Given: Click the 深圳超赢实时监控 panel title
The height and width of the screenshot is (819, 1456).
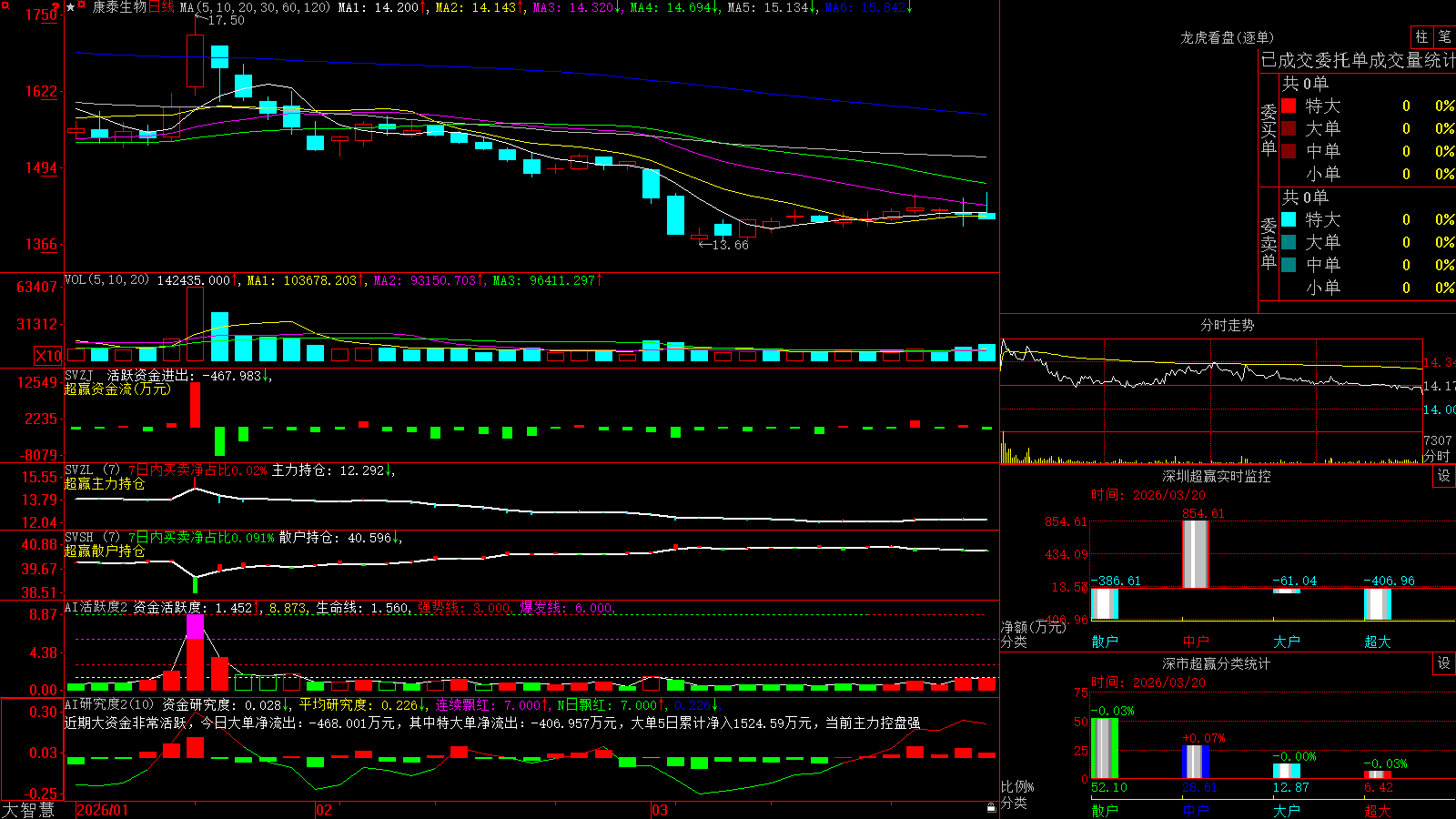Looking at the screenshot, I should click(x=1217, y=476).
